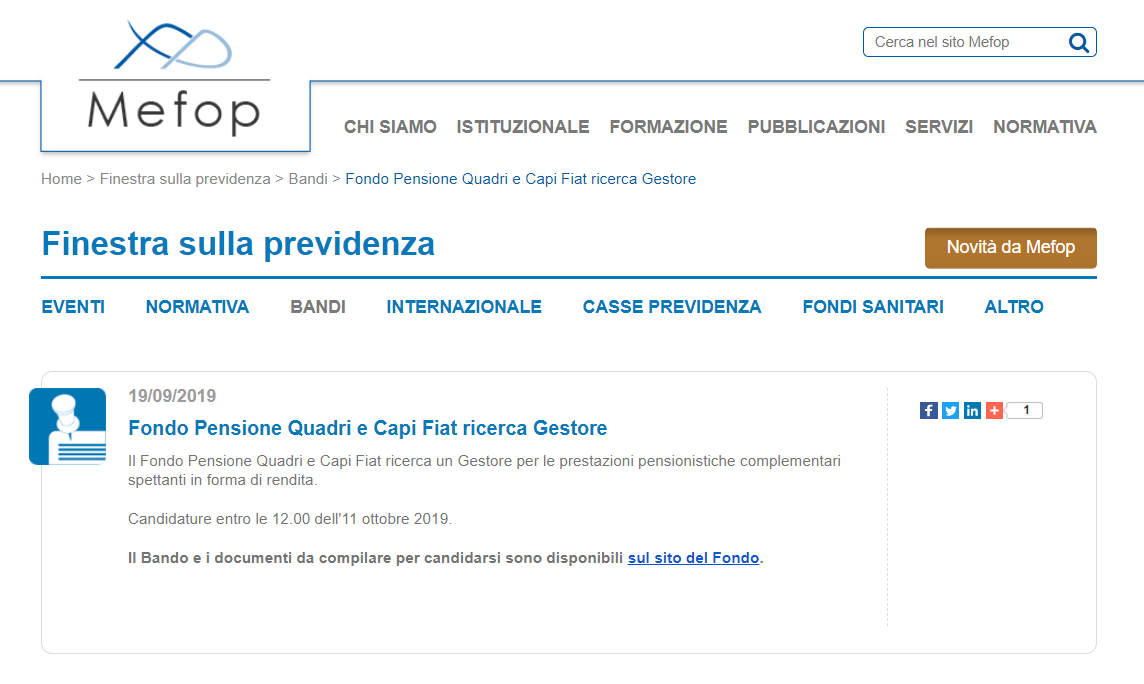Switch to the INTERNAZIONALE tab
This screenshot has height=684, width=1144.
(x=464, y=307)
